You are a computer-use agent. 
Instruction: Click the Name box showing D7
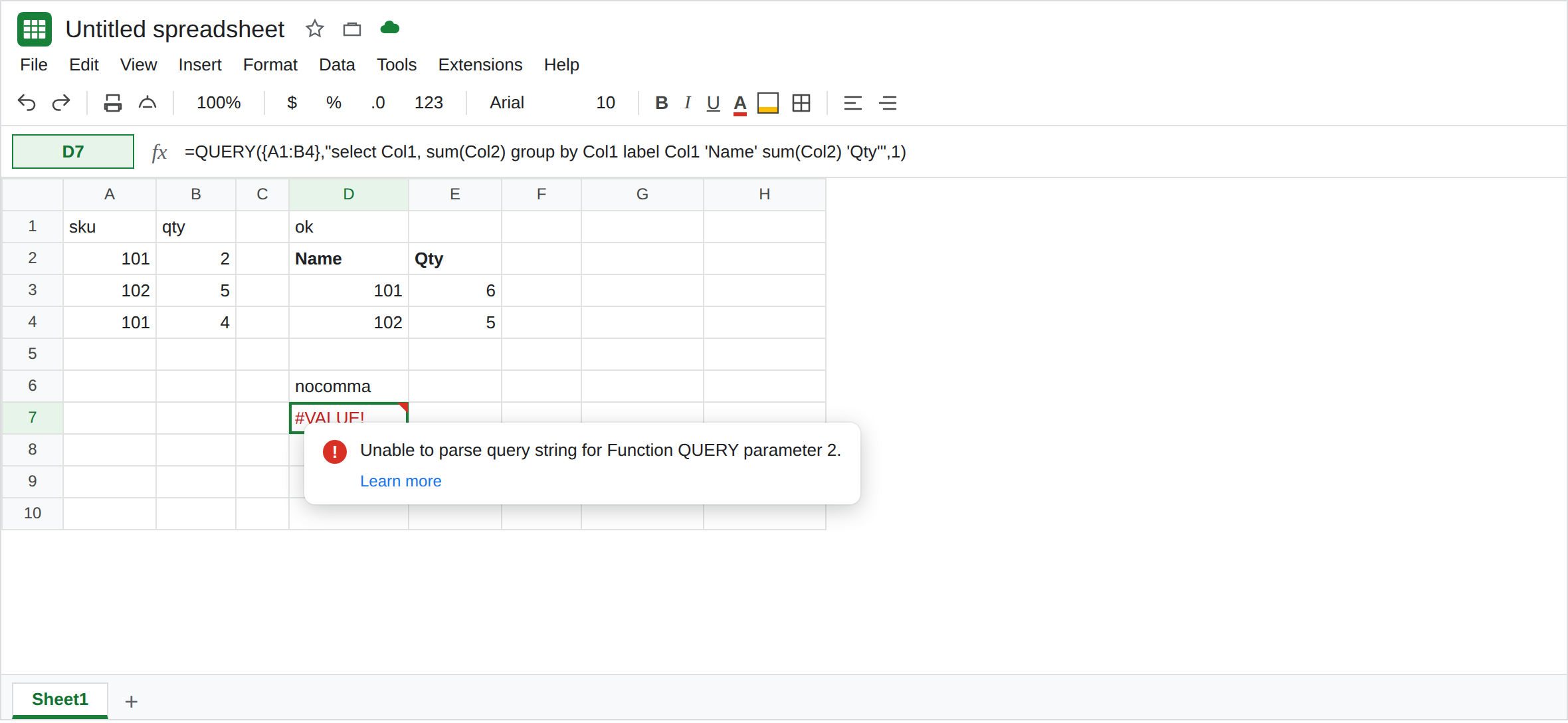[73, 152]
